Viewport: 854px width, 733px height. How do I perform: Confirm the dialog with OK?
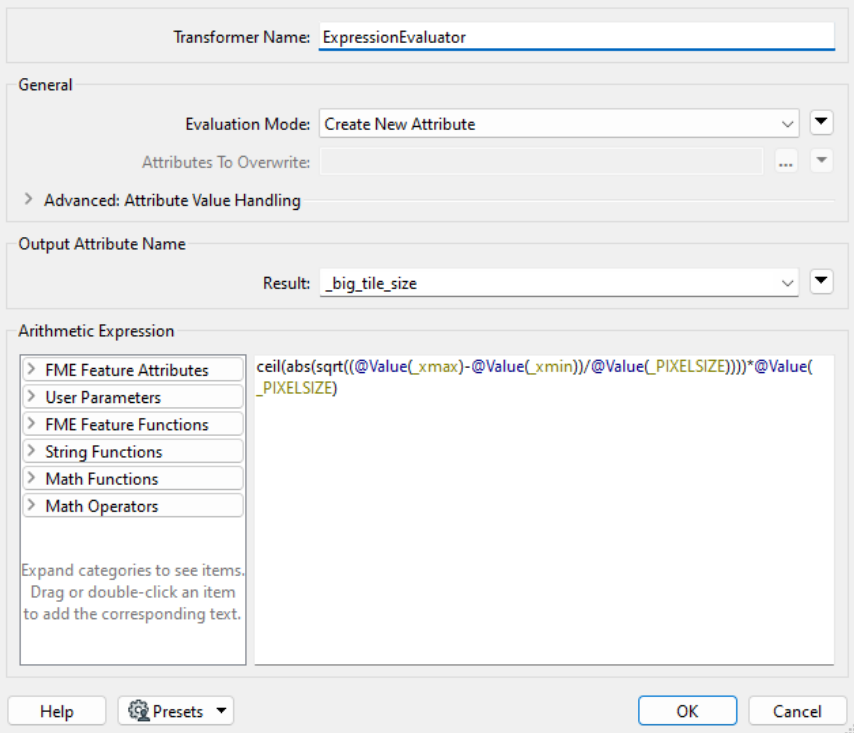pyautogui.click(x=687, y=711)
